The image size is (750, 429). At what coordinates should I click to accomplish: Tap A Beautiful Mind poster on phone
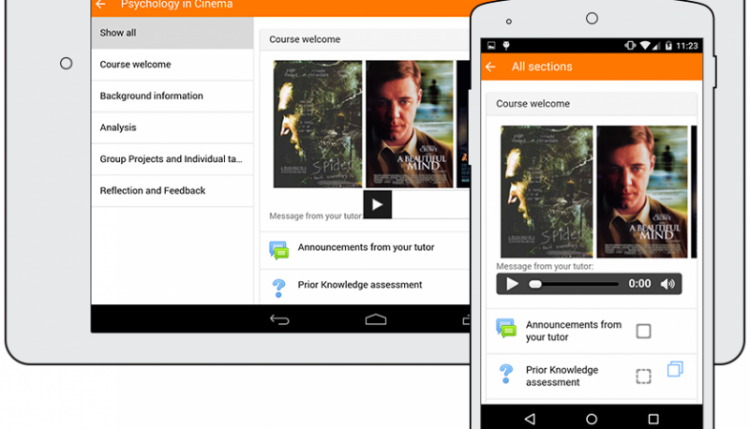[x=642, y=192]
